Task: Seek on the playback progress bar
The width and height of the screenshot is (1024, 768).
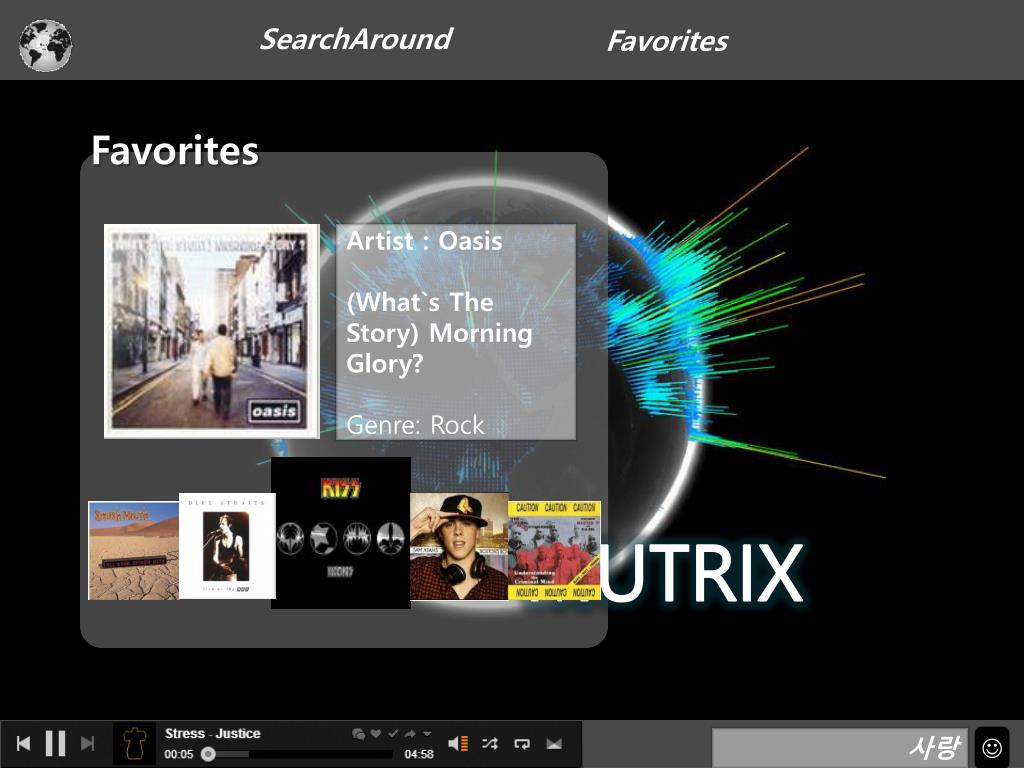Action: [297, 754]
